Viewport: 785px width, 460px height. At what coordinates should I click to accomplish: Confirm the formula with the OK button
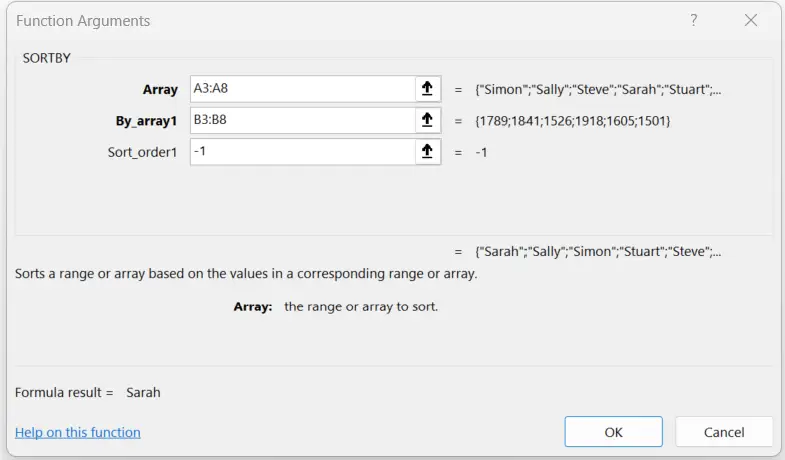tap(613, 431)
